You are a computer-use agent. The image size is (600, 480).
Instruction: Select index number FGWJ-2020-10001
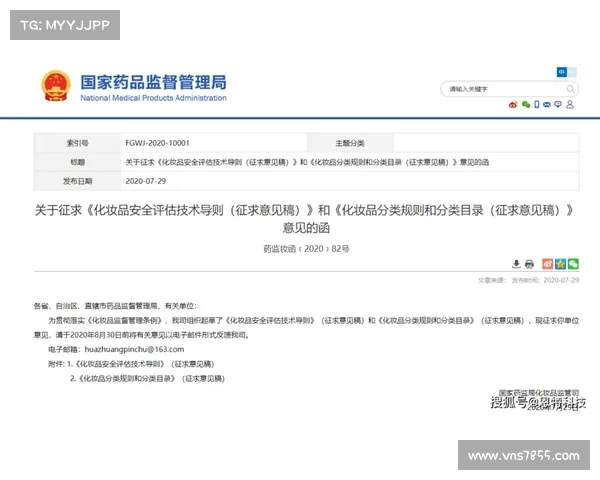click(157, 143)
